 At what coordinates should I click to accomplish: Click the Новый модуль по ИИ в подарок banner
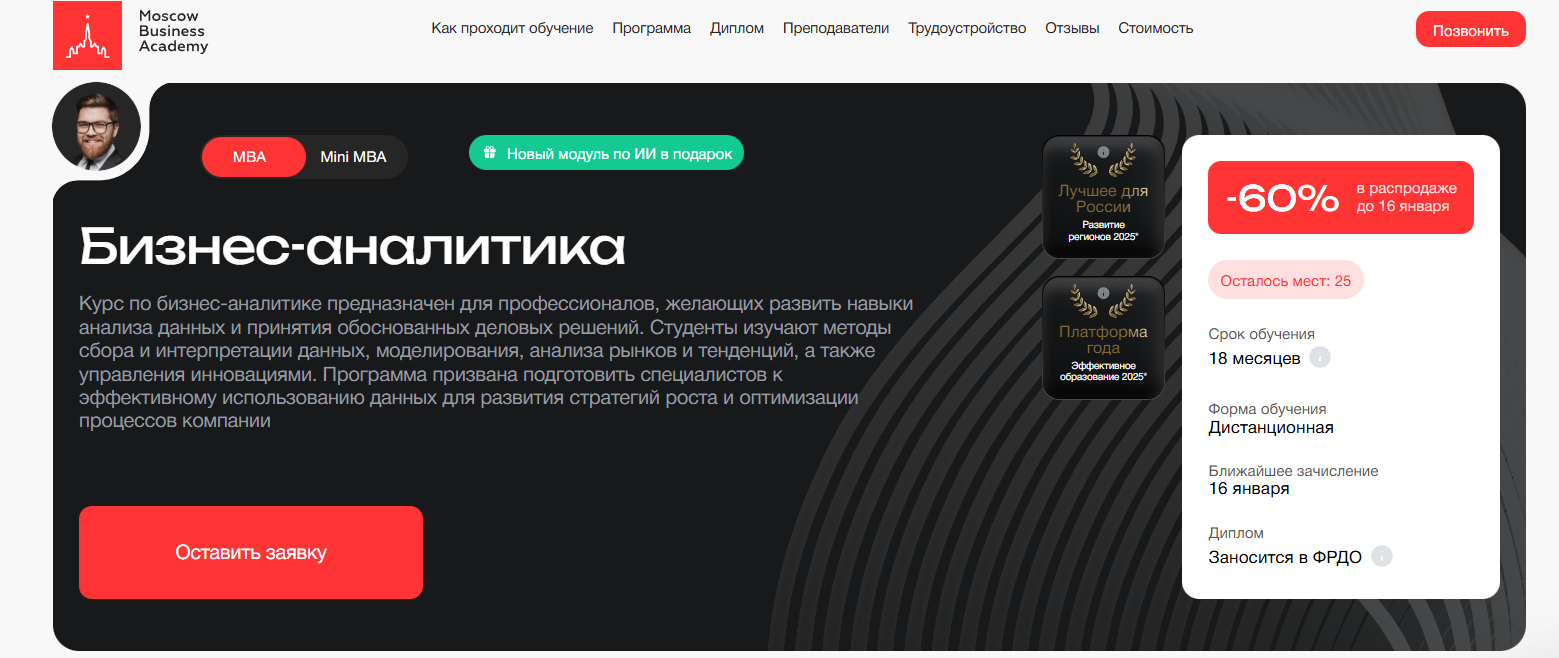(606, 153)
